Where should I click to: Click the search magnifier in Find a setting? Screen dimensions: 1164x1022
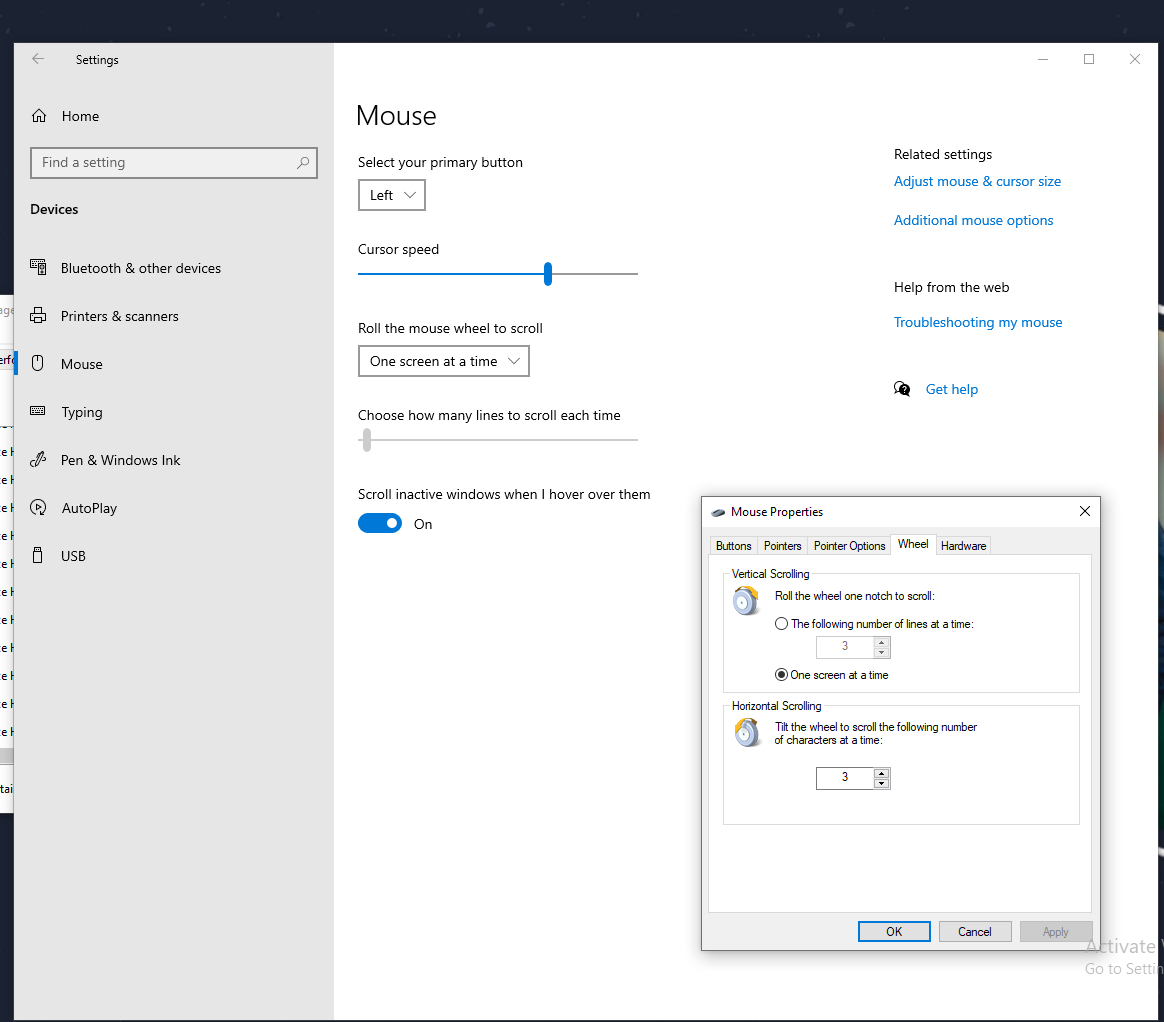tap(303, 163)
